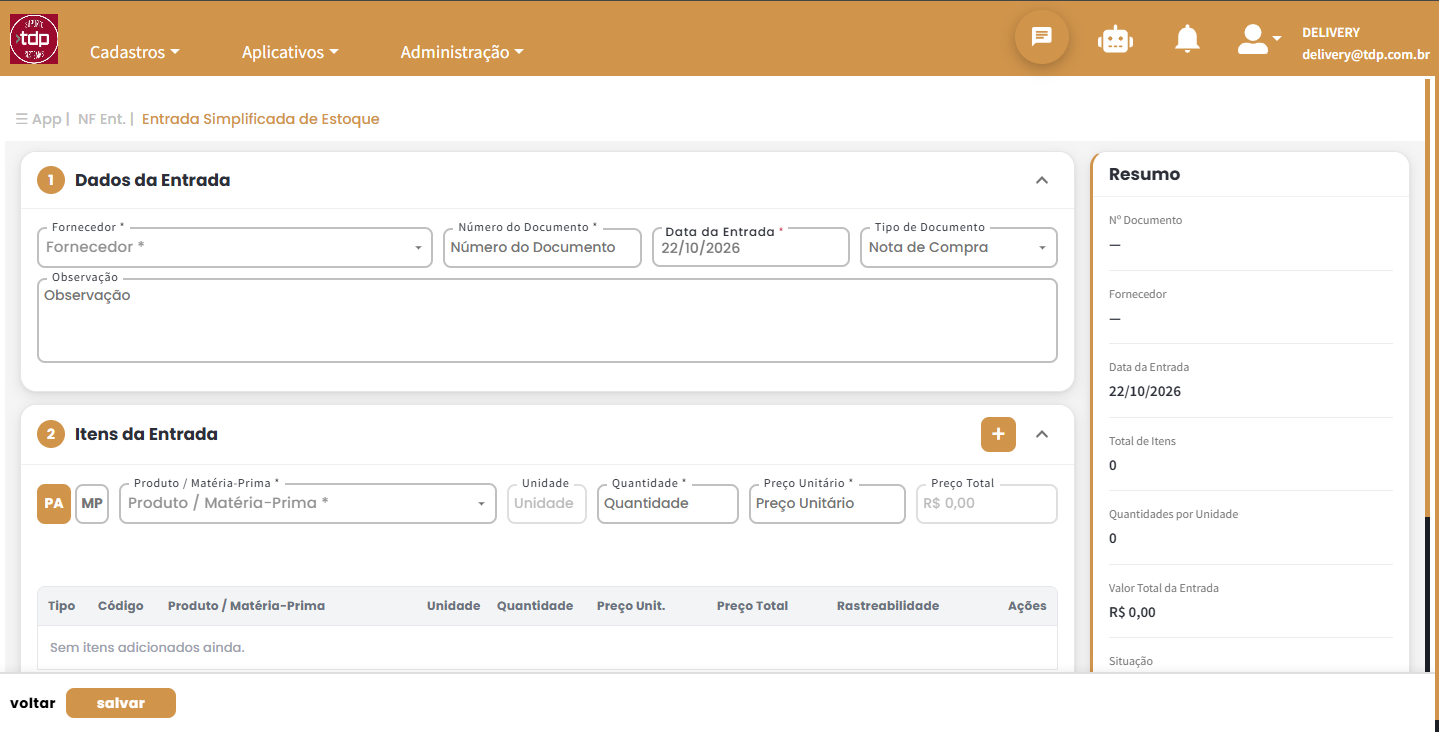This screenshot has height=732, width=1439.
Task: Click the hamburger App breadcrumb icon
Action: [21, 119]
